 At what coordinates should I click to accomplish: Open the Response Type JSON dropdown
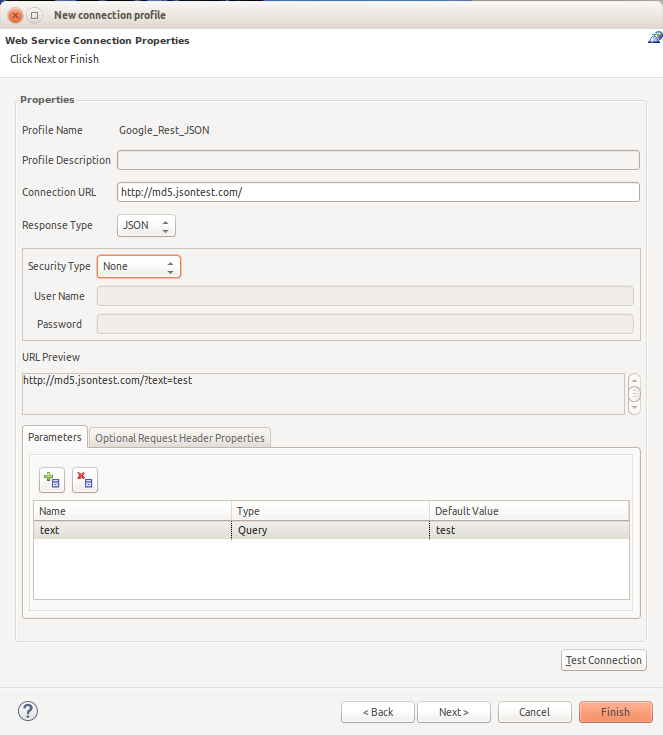coord(146,226)
